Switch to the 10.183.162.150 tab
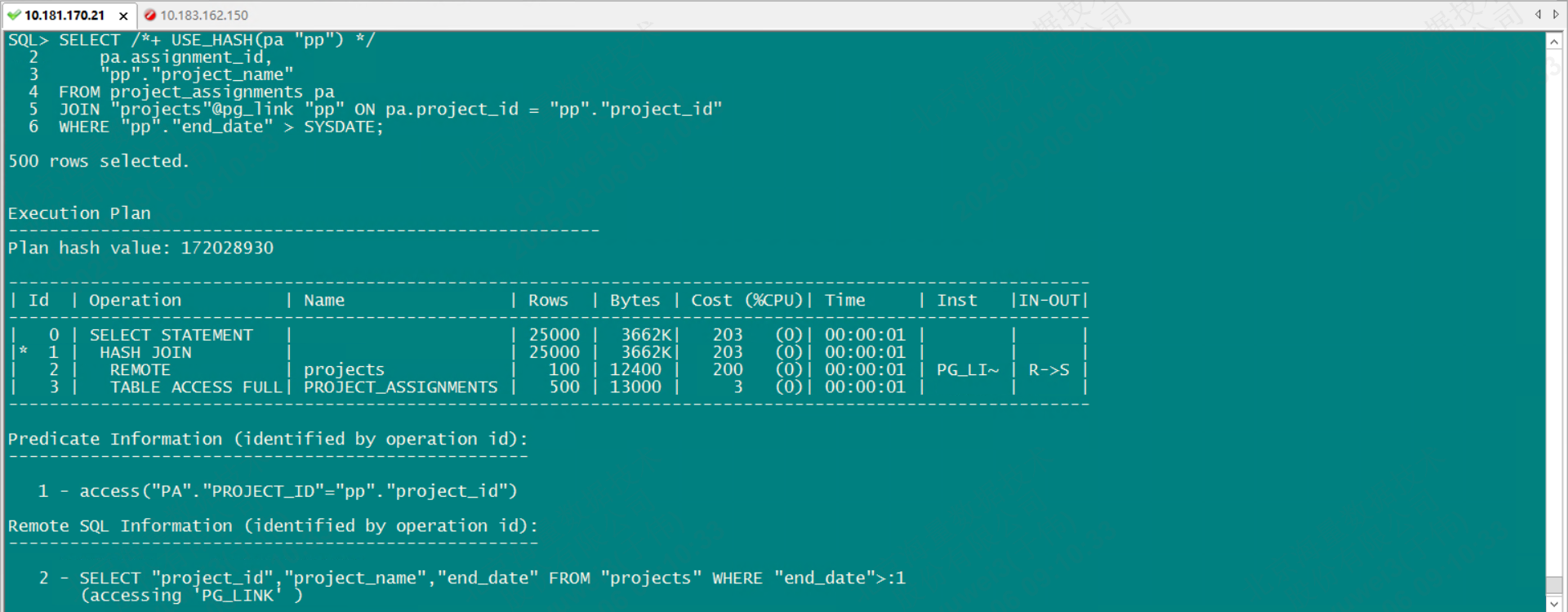Image resolution: width=1568 pixels, height=612 pixels. tap(204, 15)
